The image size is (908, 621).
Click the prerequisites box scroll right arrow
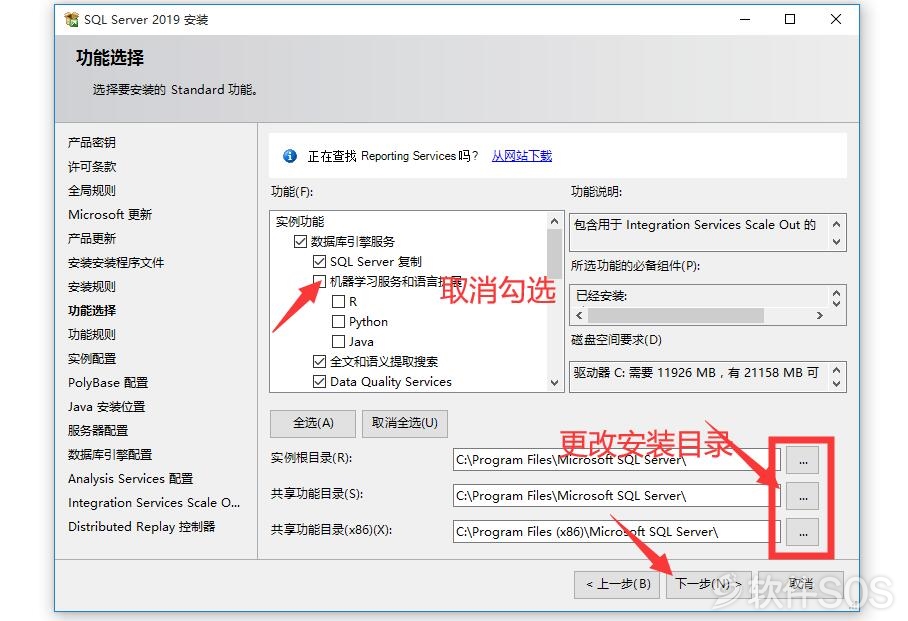819,315
